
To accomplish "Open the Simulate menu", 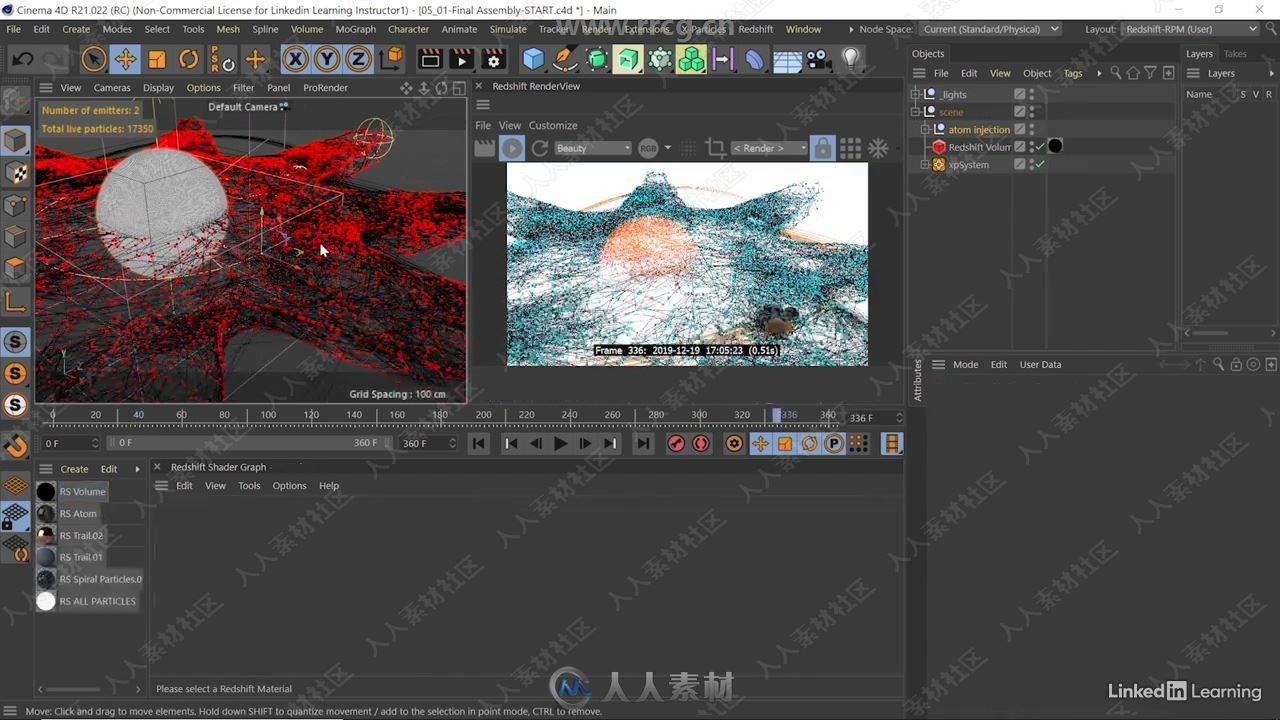I will click(508, 29).
